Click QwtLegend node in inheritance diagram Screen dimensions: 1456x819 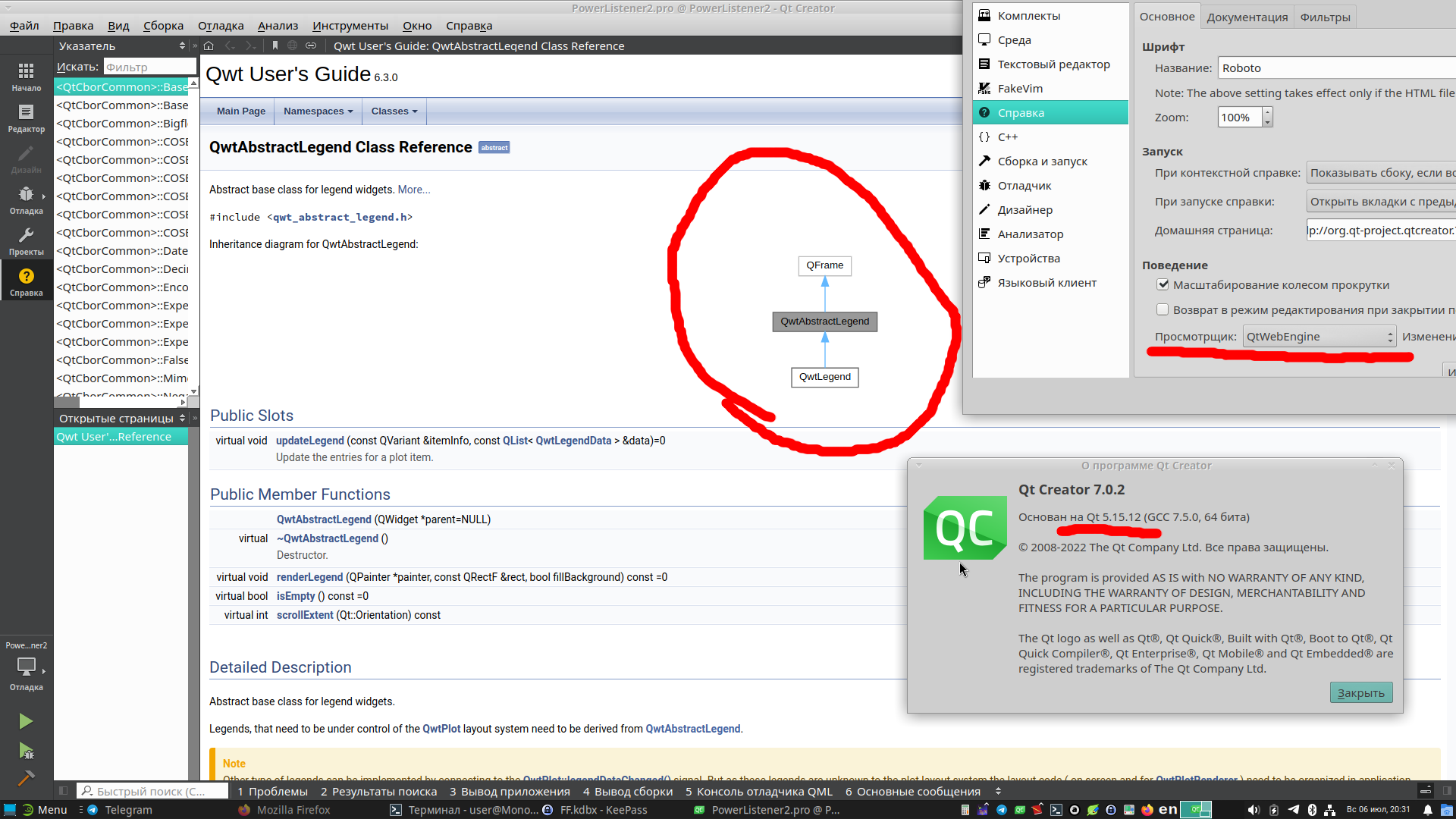[x=824, y=376]
